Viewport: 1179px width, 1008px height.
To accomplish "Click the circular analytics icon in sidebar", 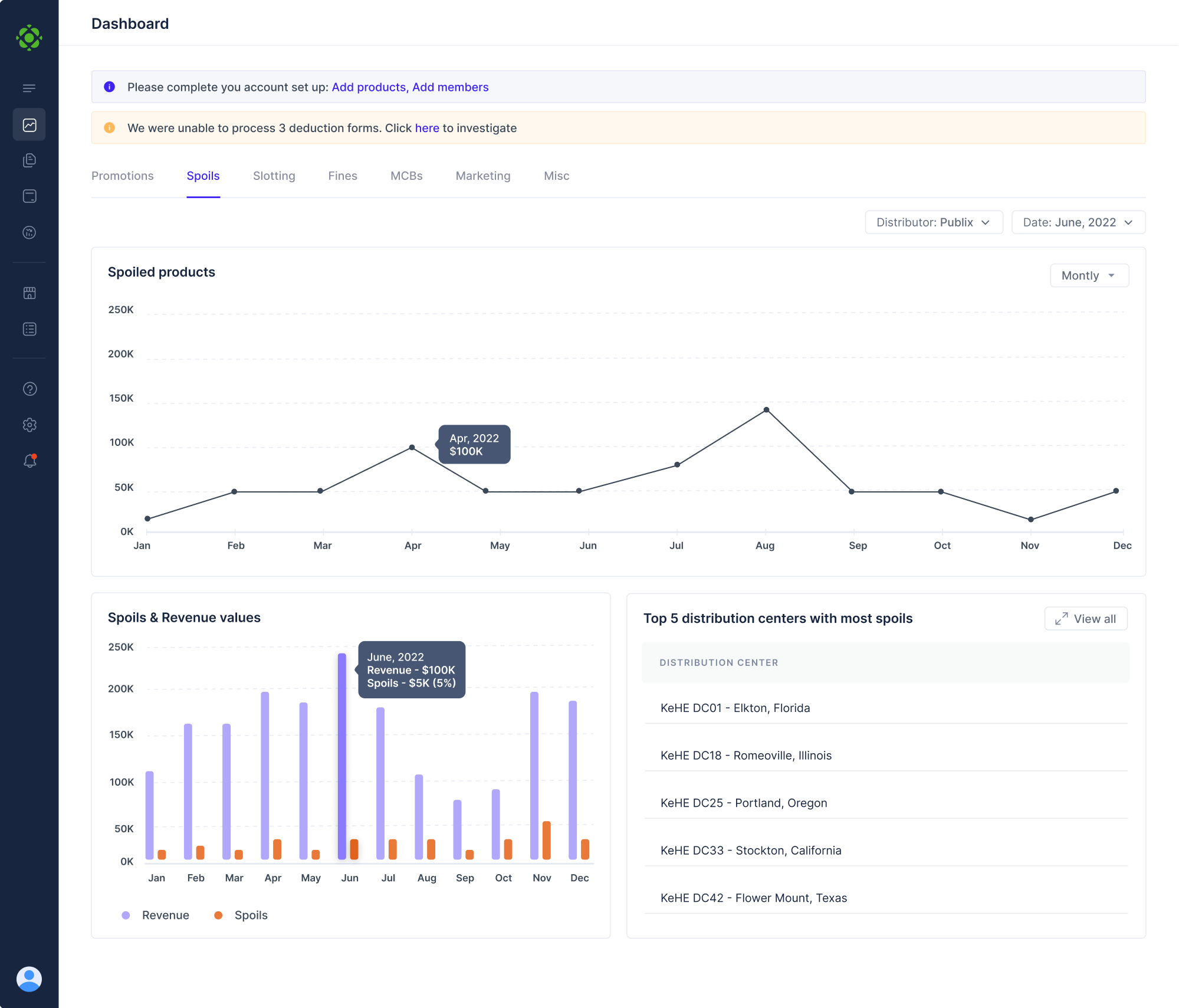I will [29, 232].
